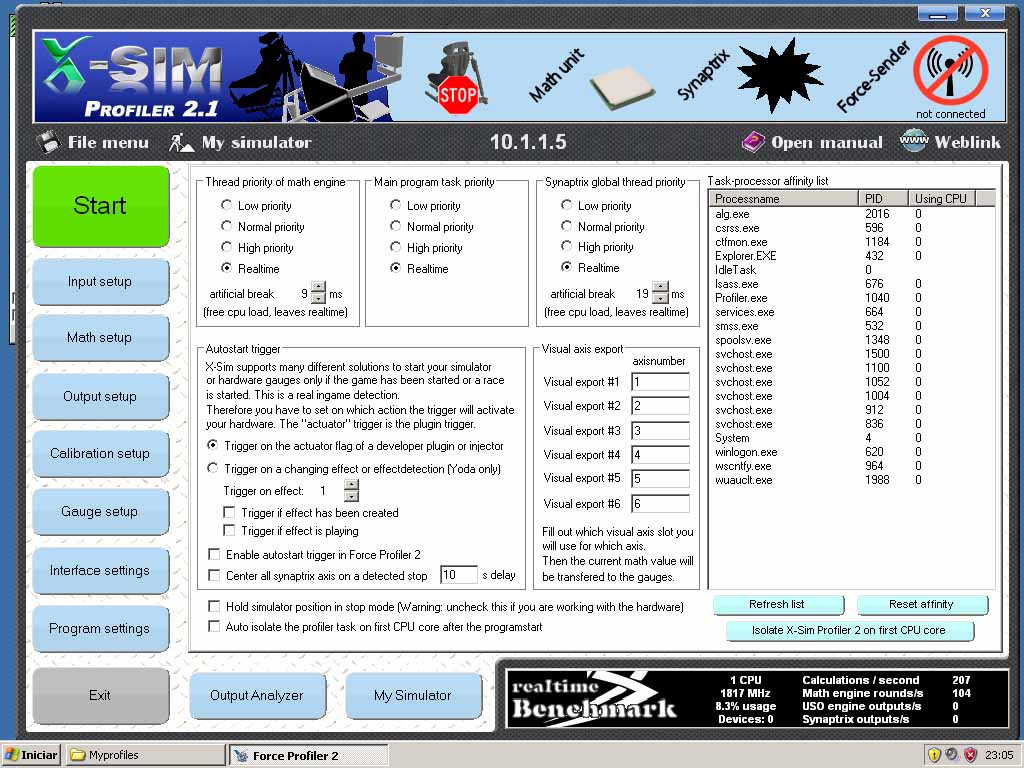The image size is (1024, 768).
Task: Decrease Synaptrix artificial break value
Action: tap(660, 298)
